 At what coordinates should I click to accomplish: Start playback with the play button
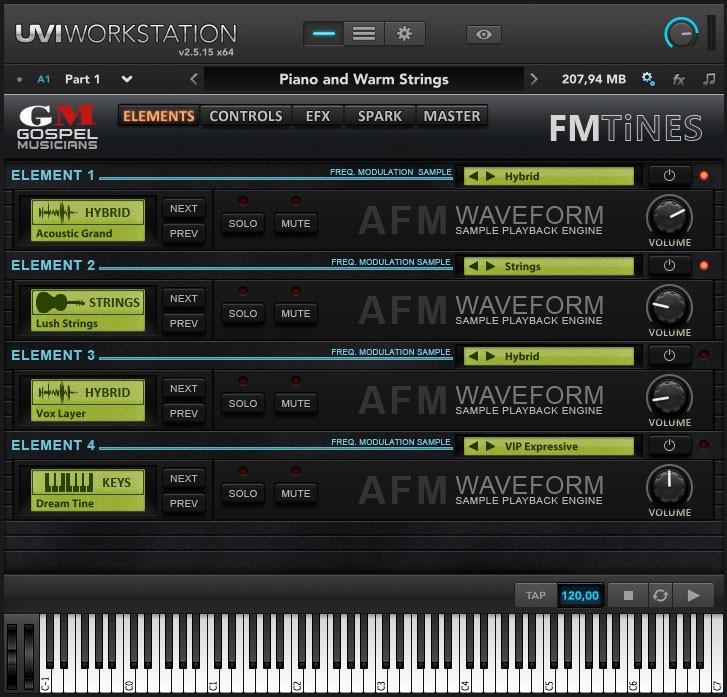click(x=694, y=595)
